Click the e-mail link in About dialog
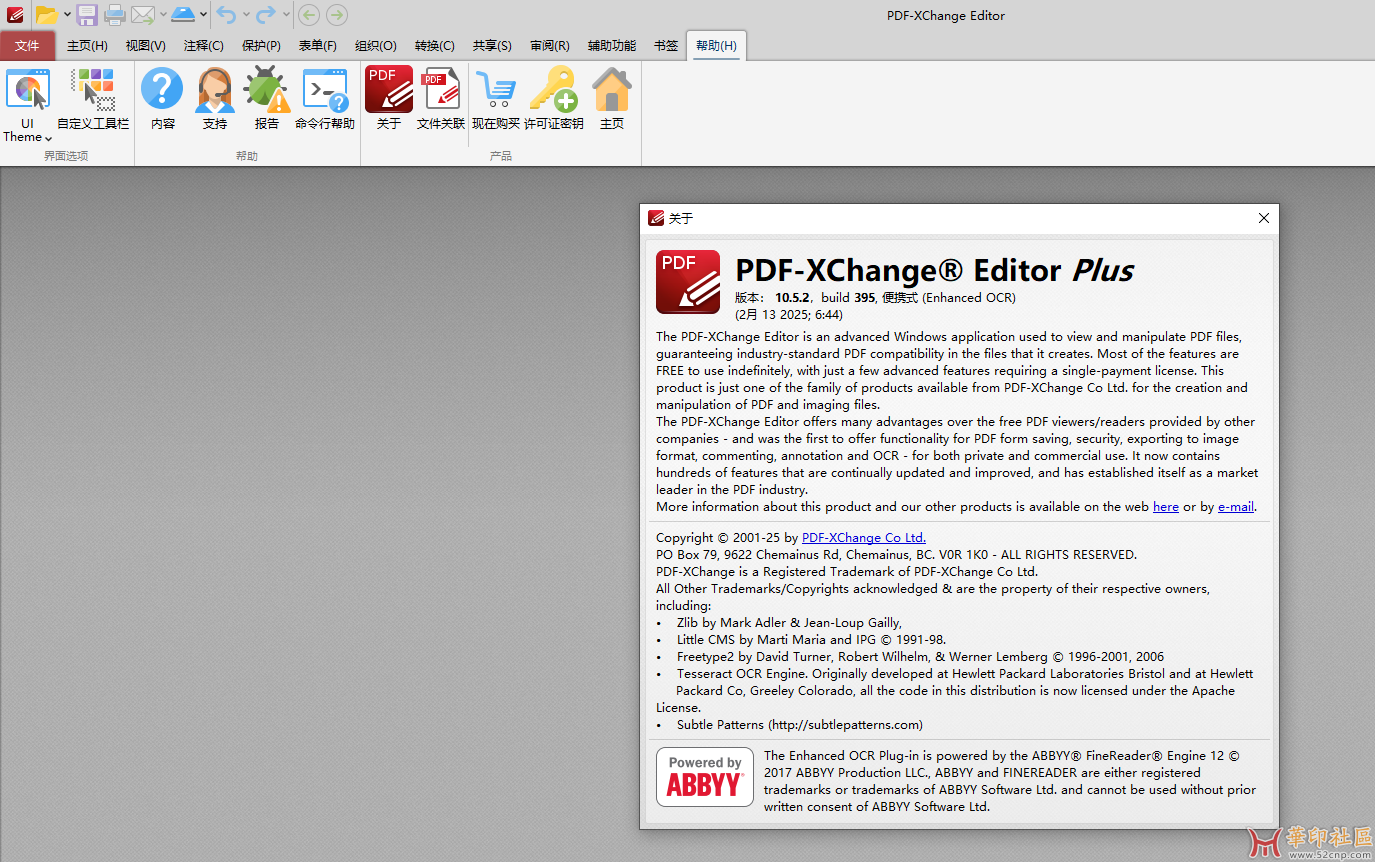 [x=1236, y=506]
